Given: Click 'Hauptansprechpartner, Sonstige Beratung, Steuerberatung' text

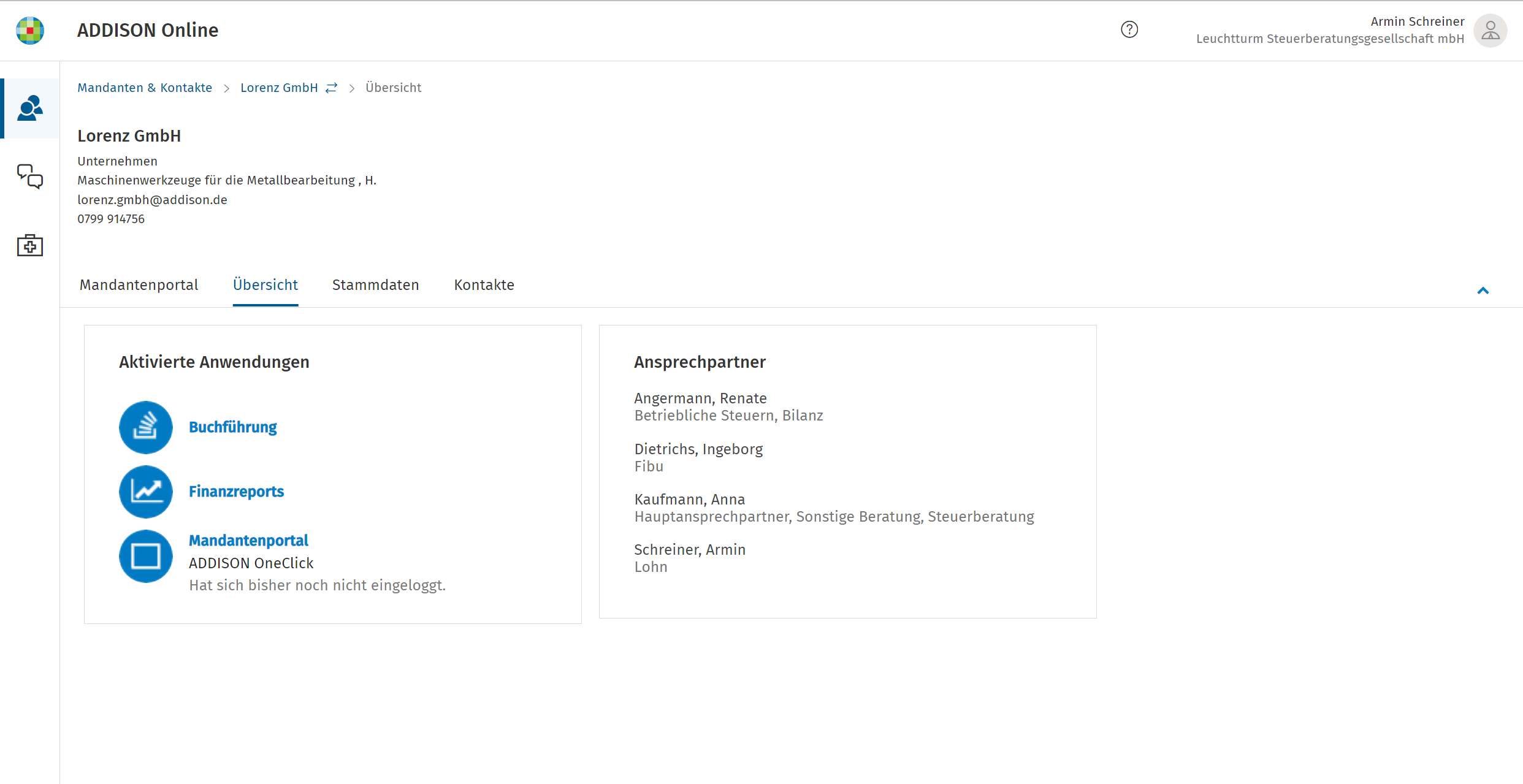Looking at the screenshot, I should (x=834, y=517).
